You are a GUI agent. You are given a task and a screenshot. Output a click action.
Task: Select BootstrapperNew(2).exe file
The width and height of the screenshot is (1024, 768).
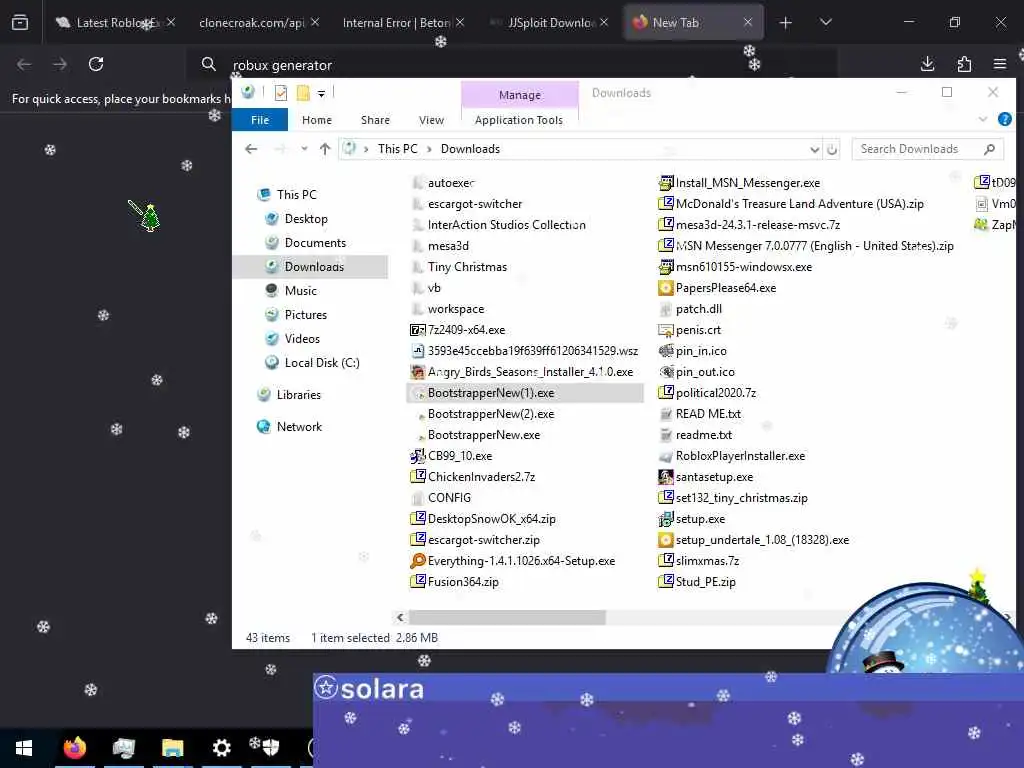pos(482,414)
